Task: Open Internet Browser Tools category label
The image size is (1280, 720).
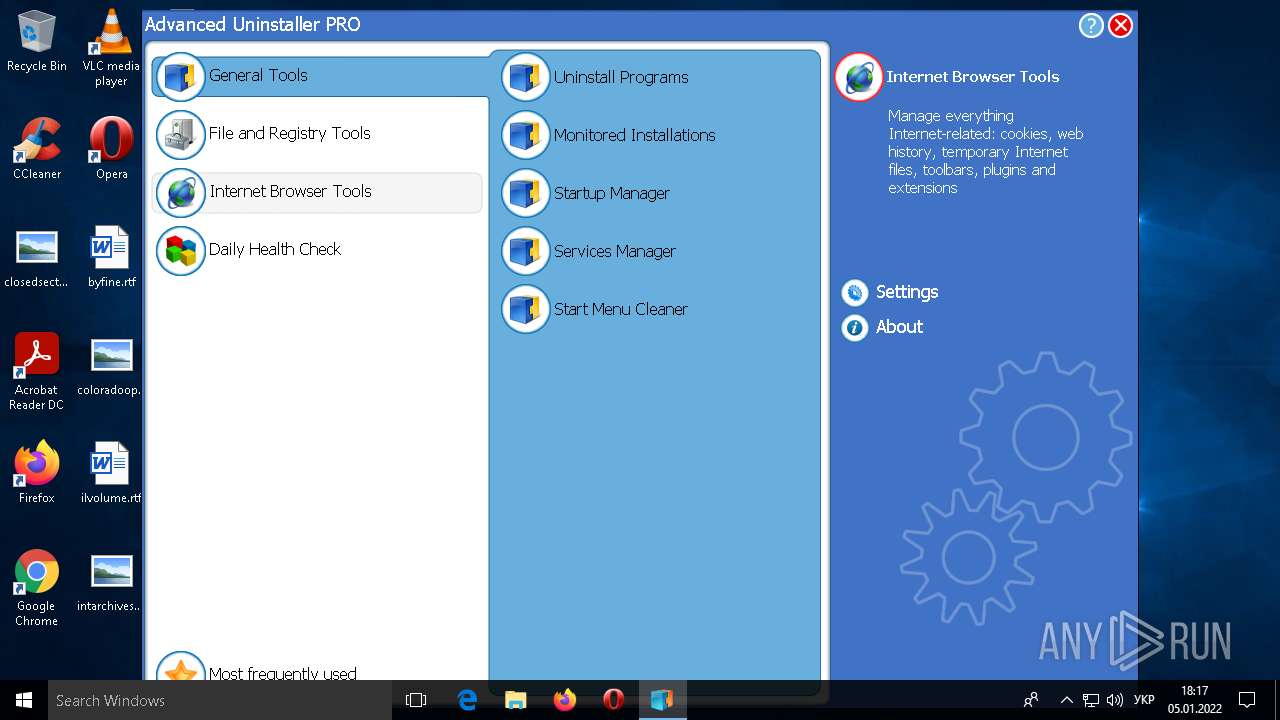Action: (290, 191)
